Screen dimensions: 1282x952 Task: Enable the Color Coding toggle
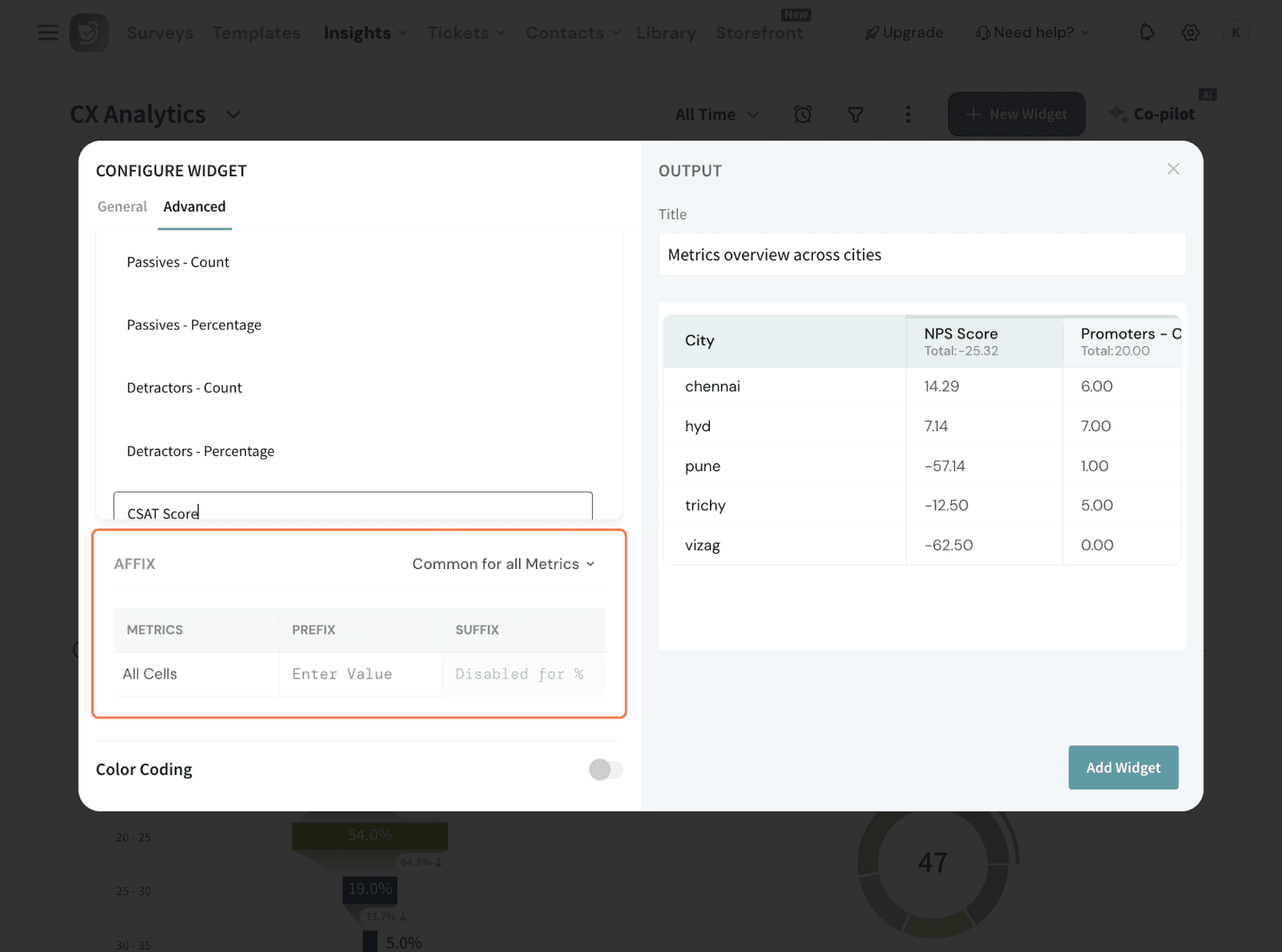click(605, 769)
